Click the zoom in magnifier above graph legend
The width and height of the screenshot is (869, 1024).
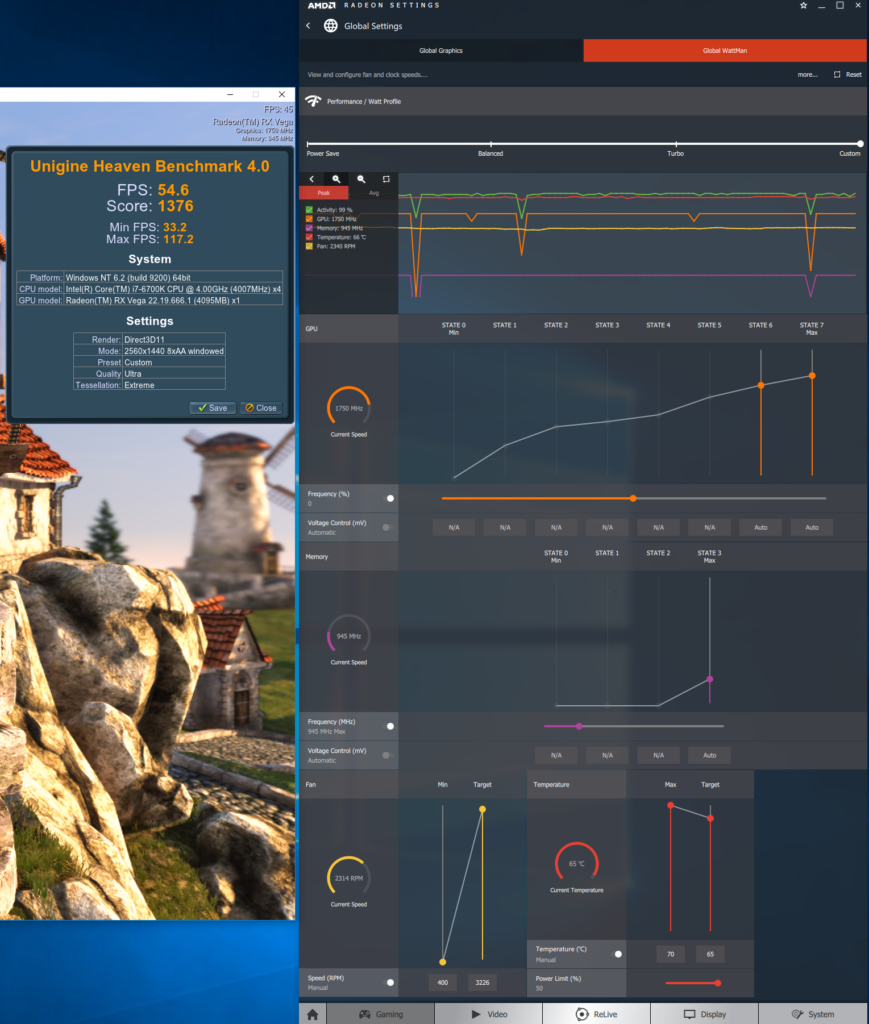(x=336, y=179)
